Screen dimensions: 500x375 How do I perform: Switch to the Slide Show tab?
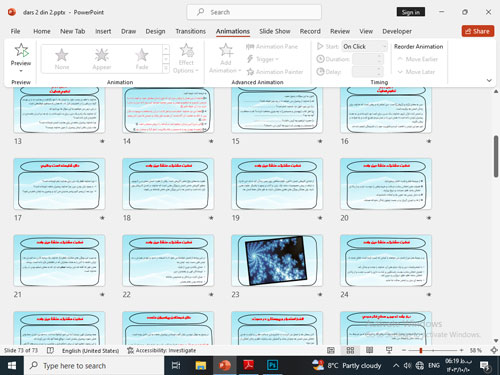point(275,31)
